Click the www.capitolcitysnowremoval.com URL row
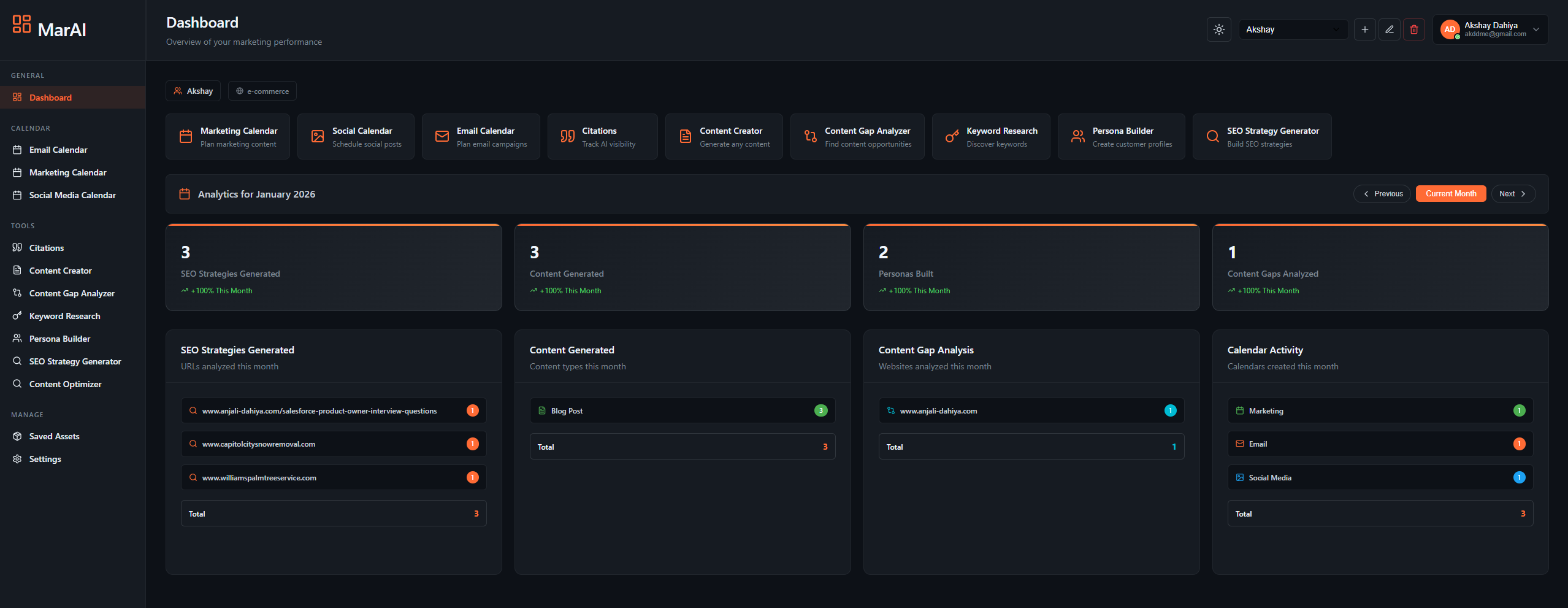This screenshot has height=608, width=1568. pos(333,444)
